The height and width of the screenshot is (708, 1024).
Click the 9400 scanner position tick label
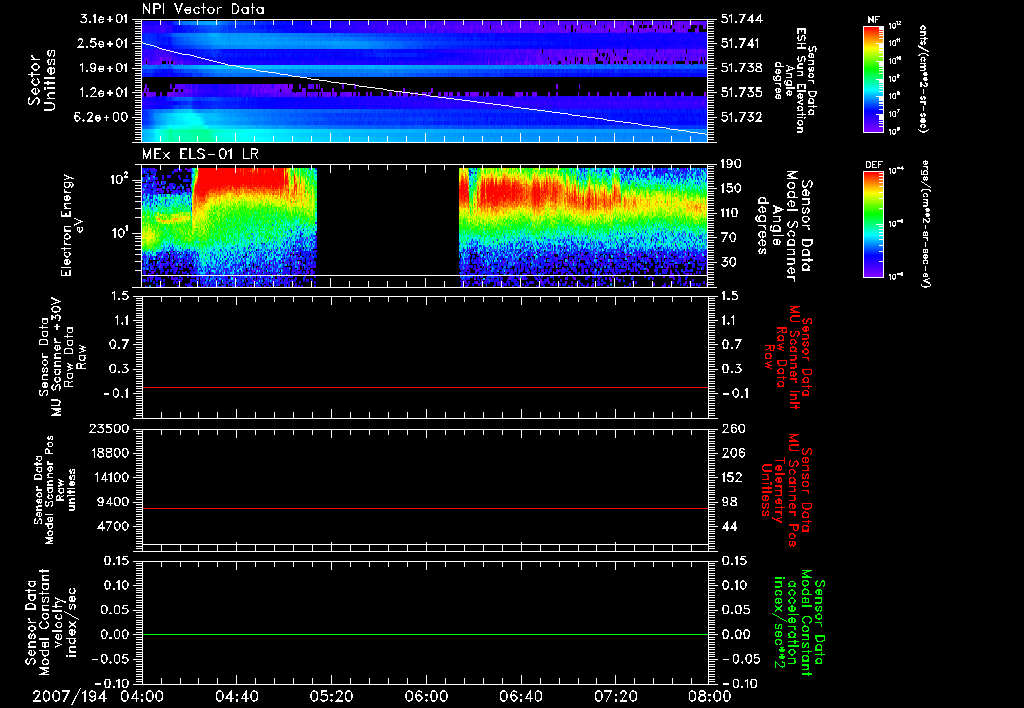(x=112, y=502)
